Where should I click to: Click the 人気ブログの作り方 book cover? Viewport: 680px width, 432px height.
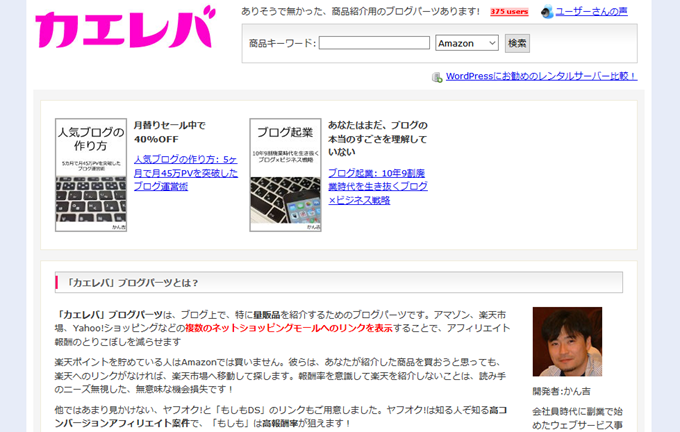(91, 175)
